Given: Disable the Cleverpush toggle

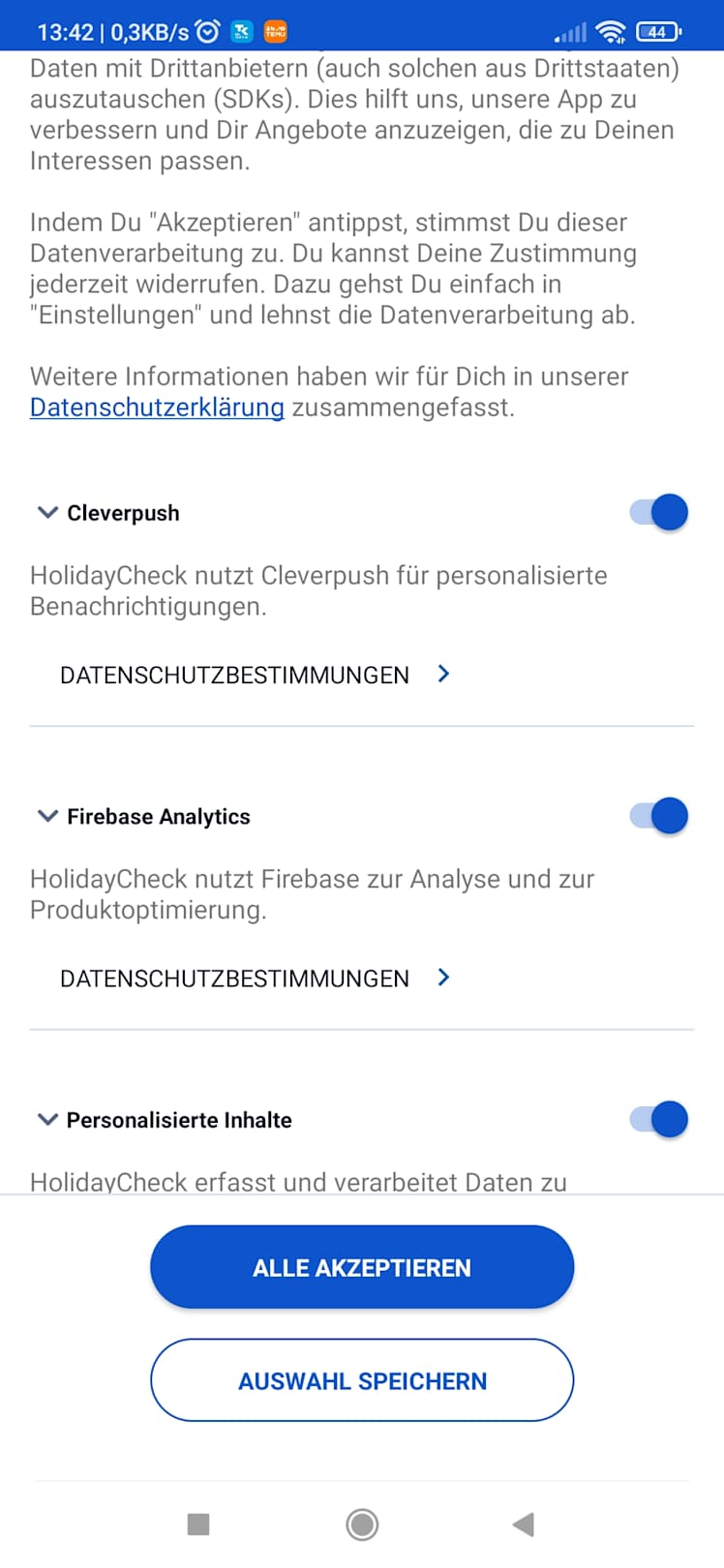Looking at the screenshot, I should click(x=659, y=512).
